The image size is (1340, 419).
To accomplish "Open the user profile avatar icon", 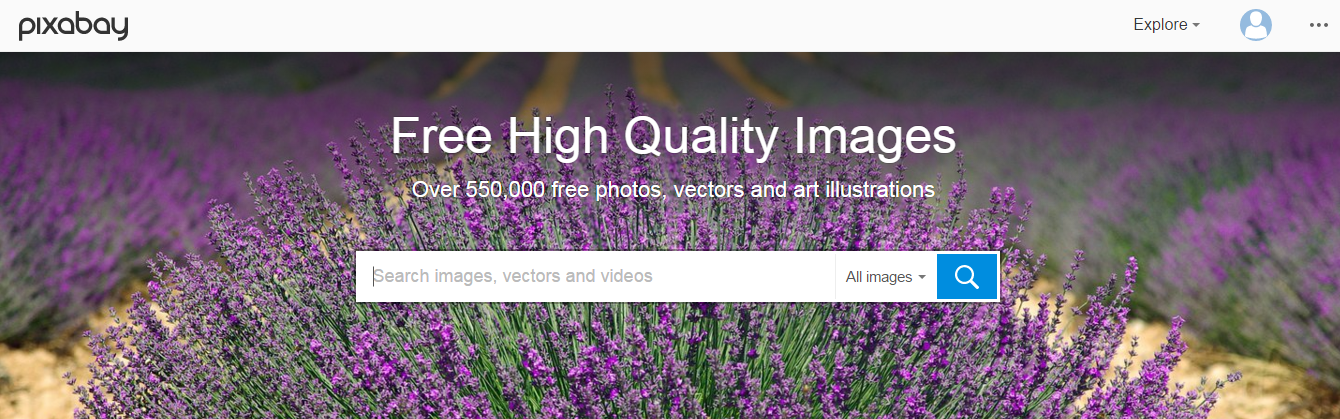I will 1255,25.
